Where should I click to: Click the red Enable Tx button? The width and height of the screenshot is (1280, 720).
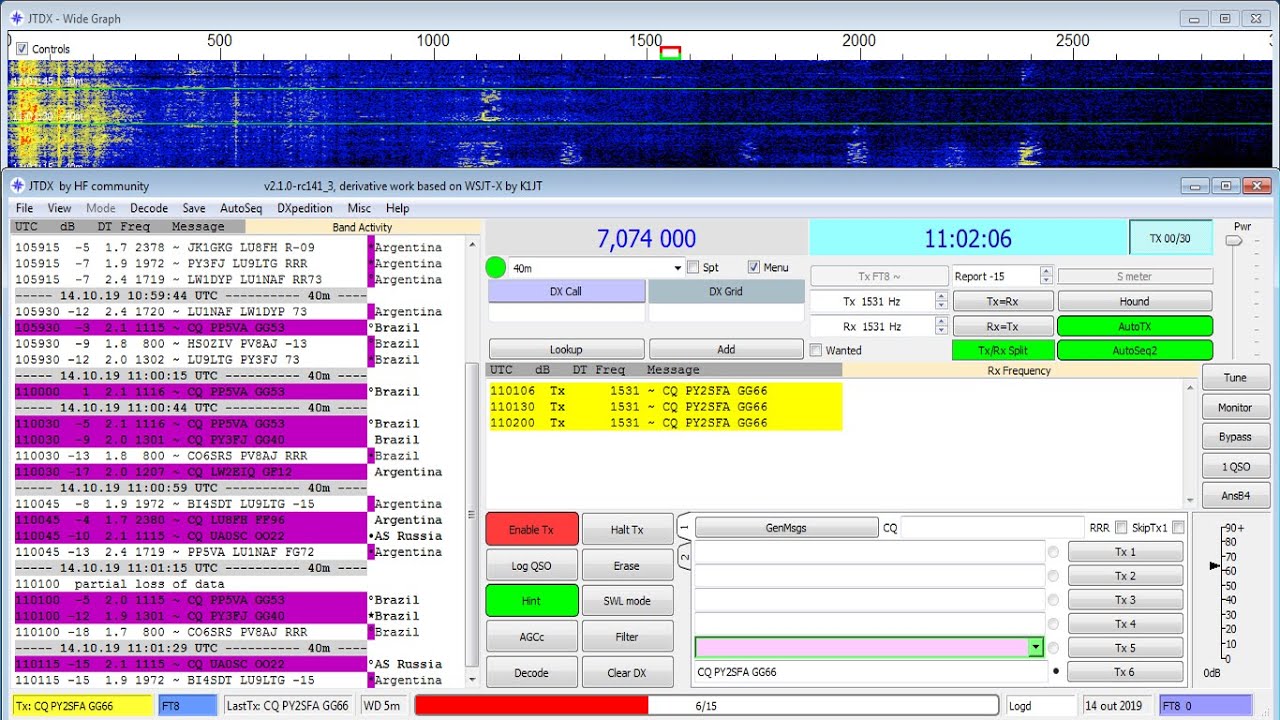coord(531,530)
